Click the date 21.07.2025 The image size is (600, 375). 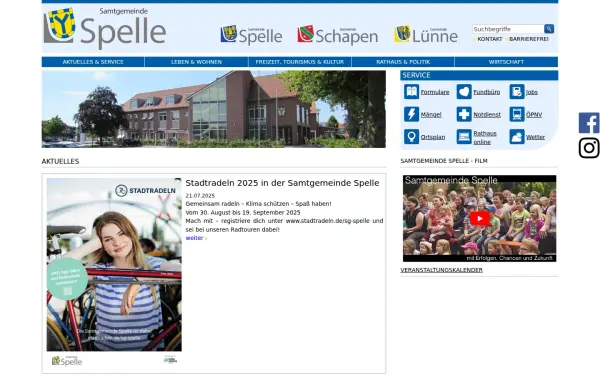(200, 196)
